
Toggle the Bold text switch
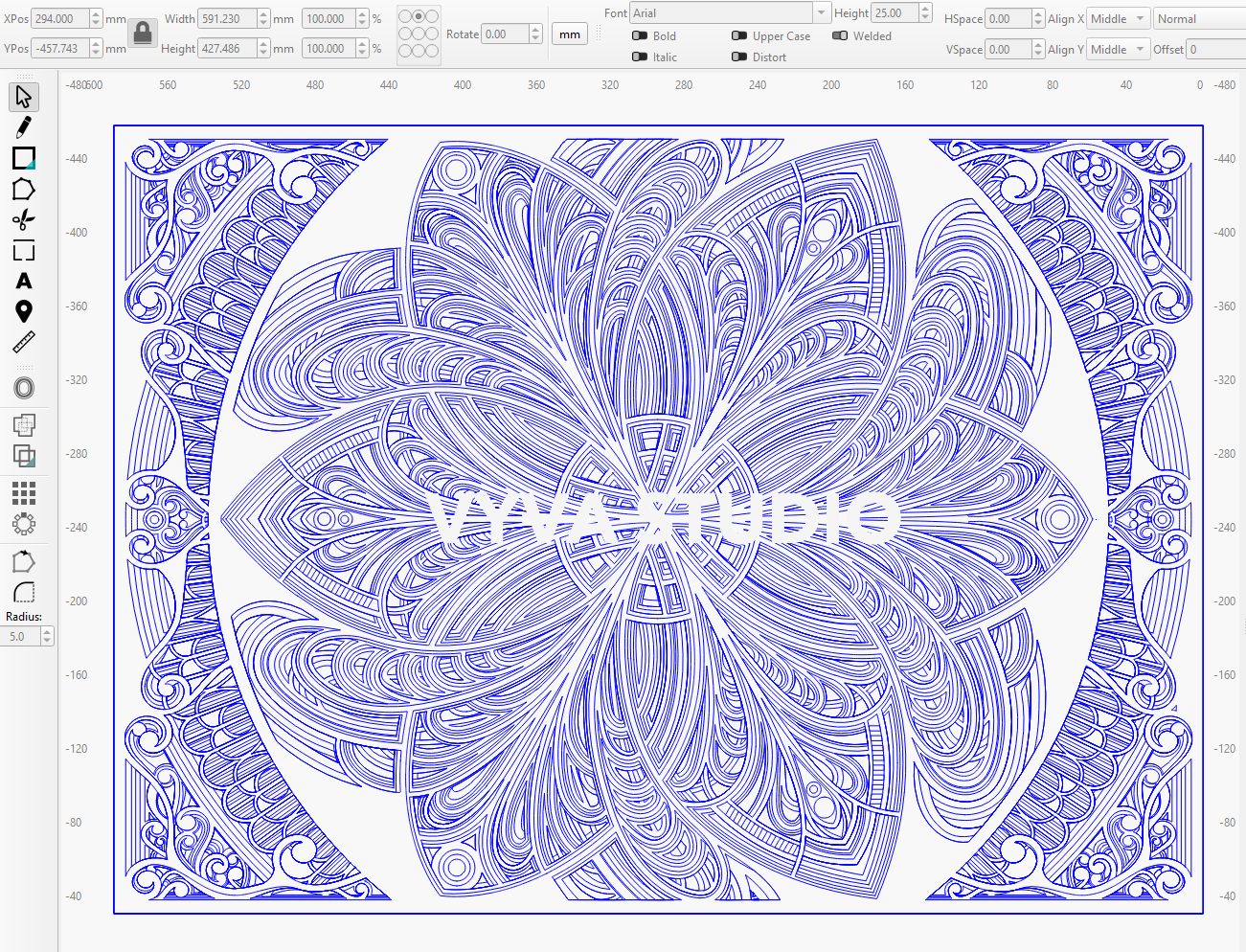640,35
